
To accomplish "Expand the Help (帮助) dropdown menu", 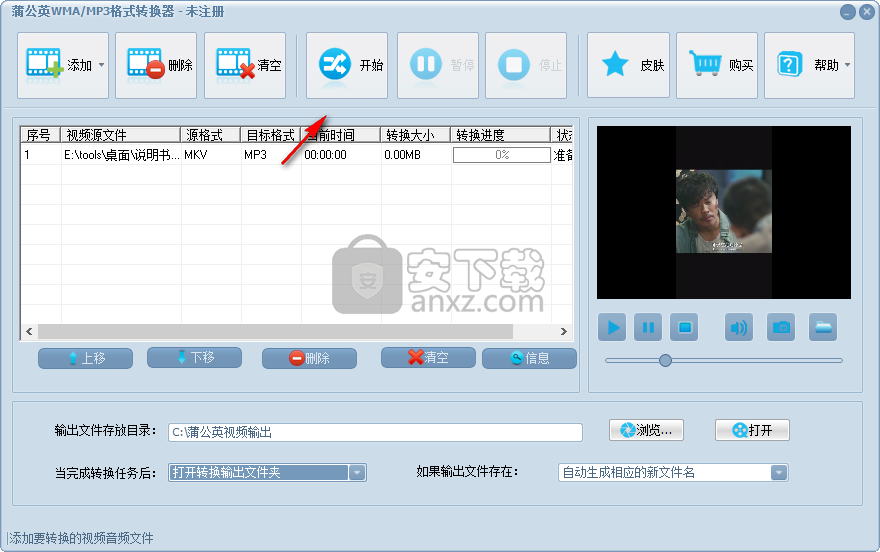I will (x=848, y=66).
